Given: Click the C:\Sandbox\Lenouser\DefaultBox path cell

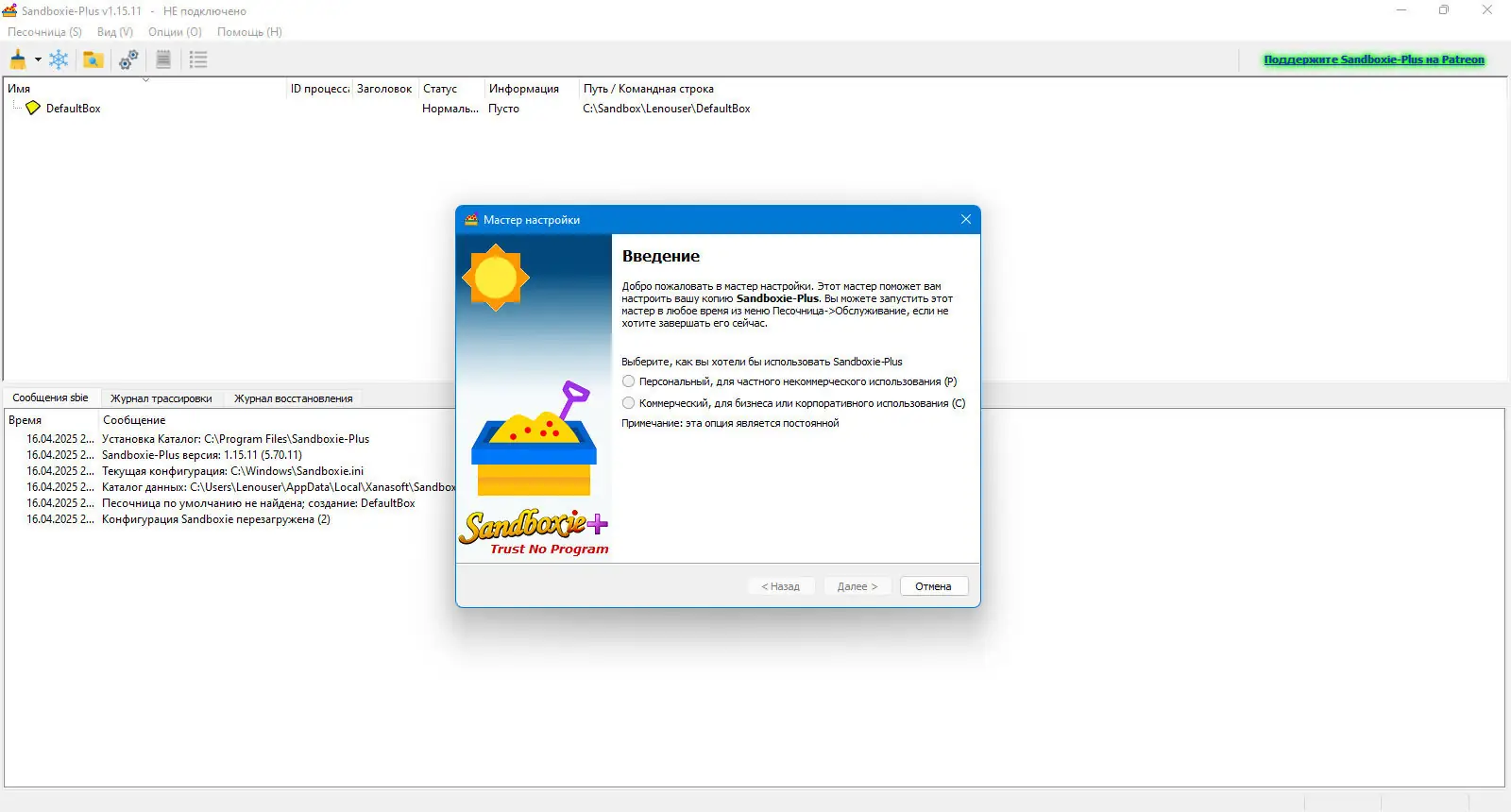Looking at the screenshot, I should pyautogui.click(x=667, y=109).
